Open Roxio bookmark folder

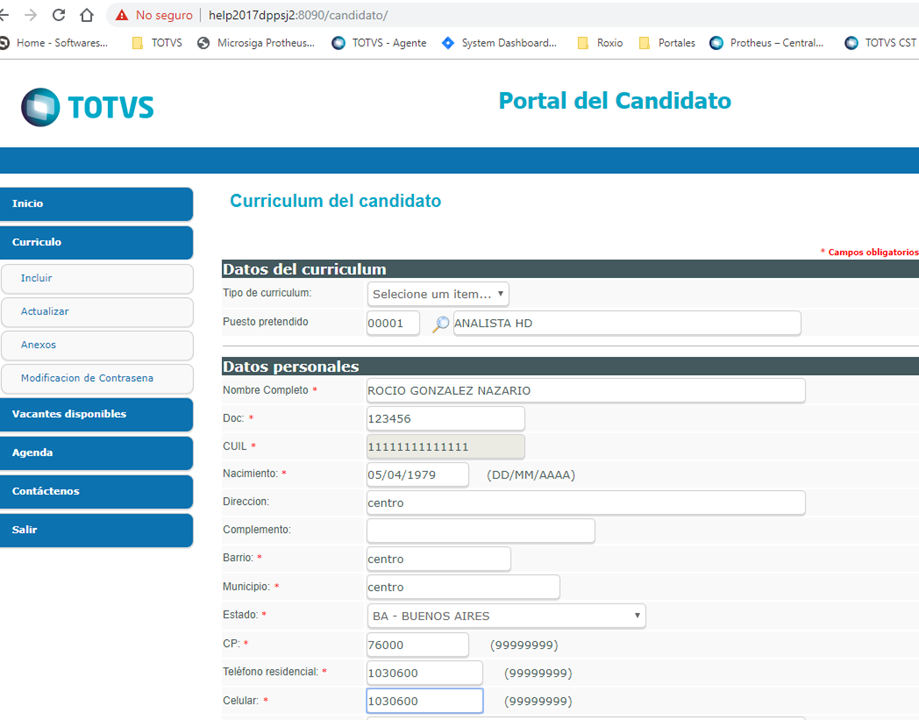600,43
